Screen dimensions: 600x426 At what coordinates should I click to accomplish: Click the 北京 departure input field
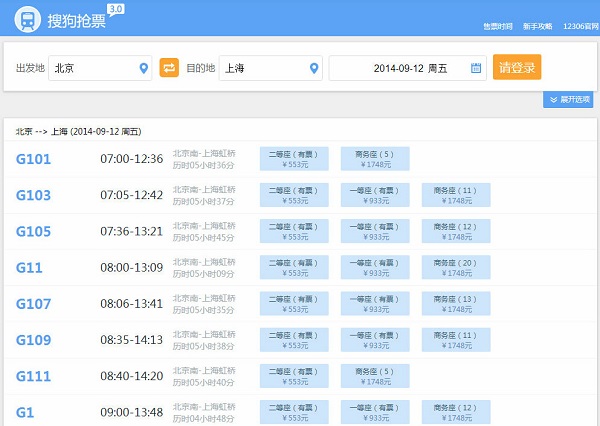pos(100,68)
